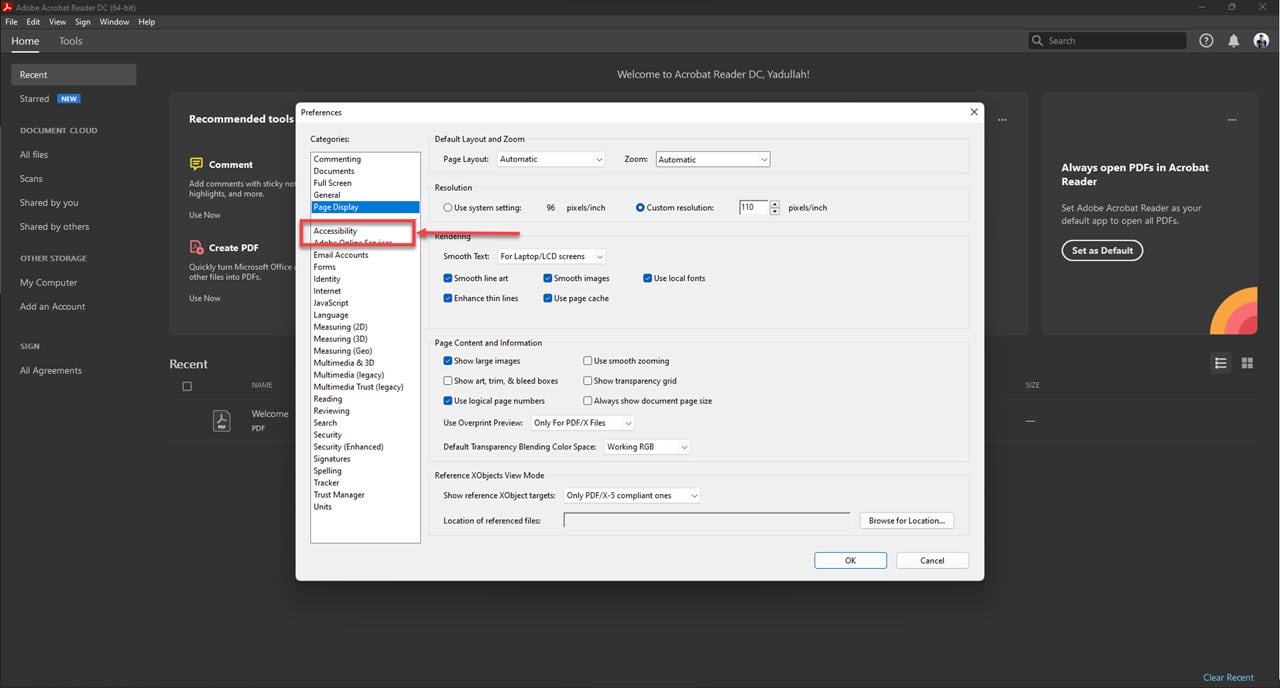Switch to the Home tab

click(25, 41)
